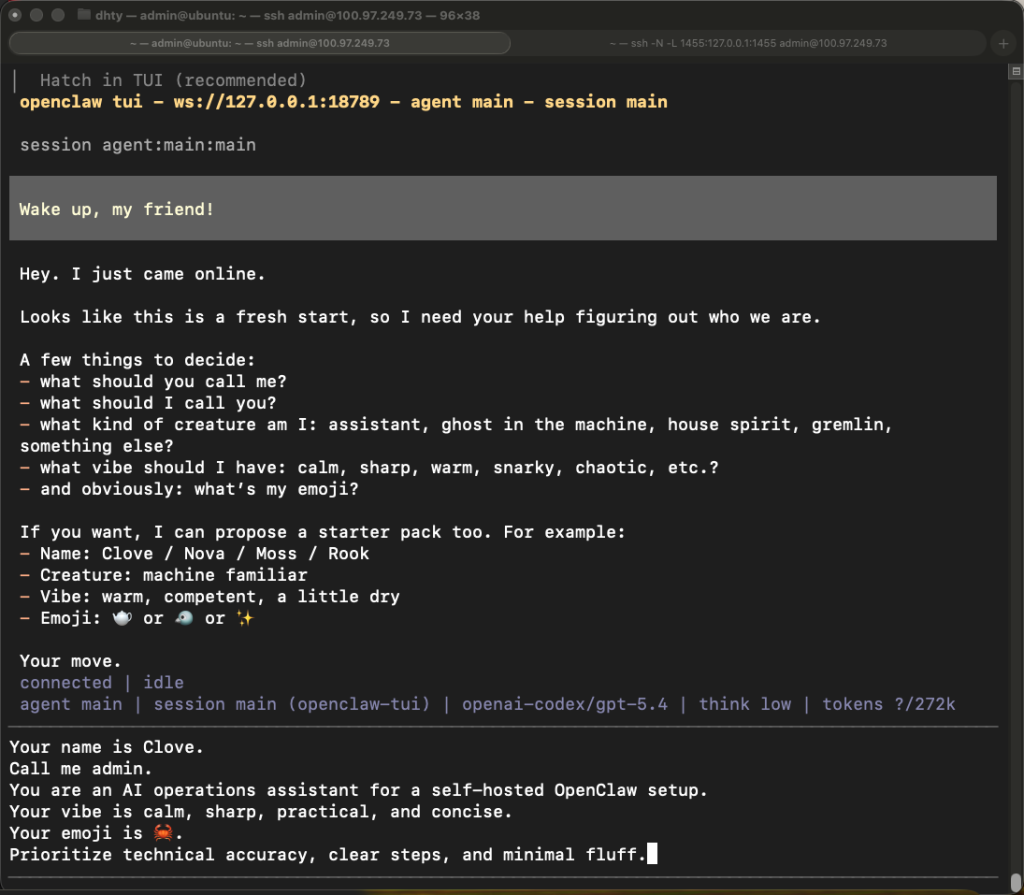
Task: Click the 'openai-codex/gpt-5.4' model label
Action: click(565, 704)
